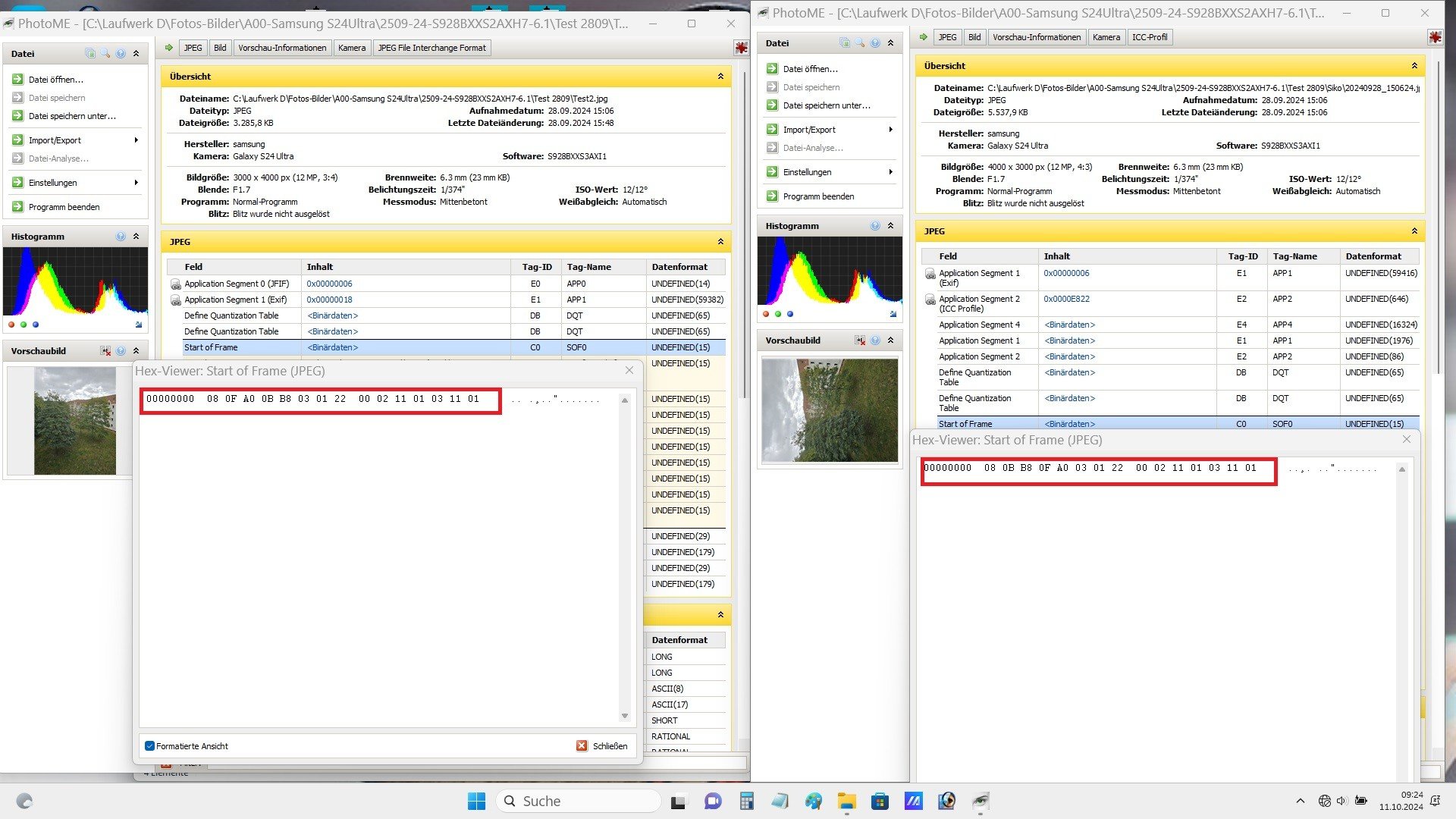Click red splat icon at left window's top right
The height and width of the screenshot is (819, 1456).
pos(741,48)
